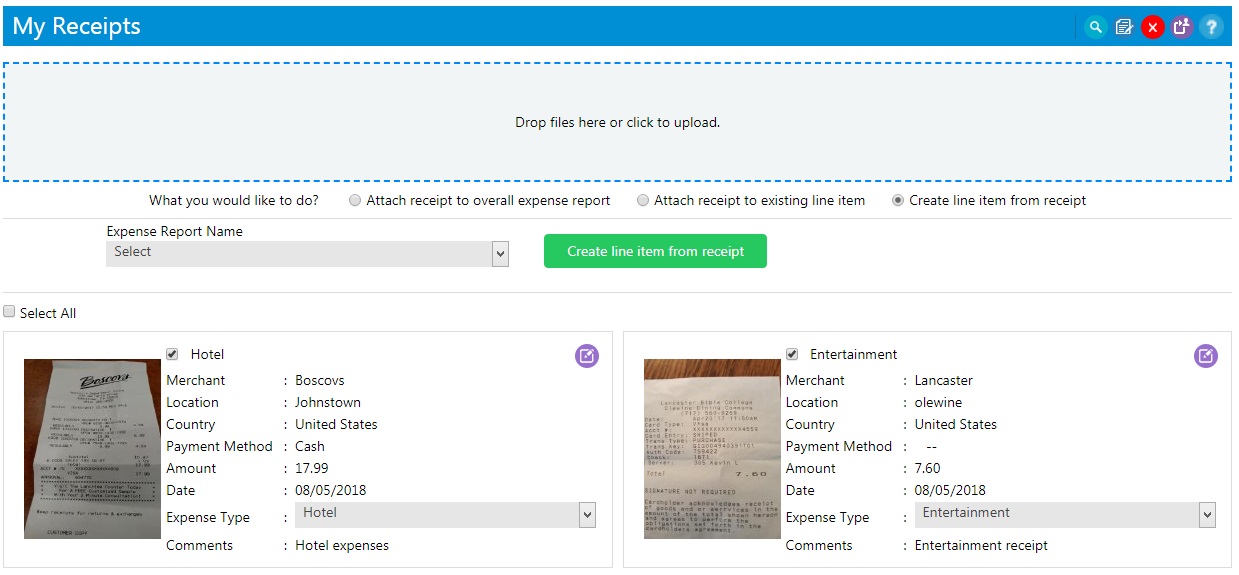Screen dimensions: 1239x575
Task: Select 'Attach receipt to existing line item'
Action: (x=643, y=201)
